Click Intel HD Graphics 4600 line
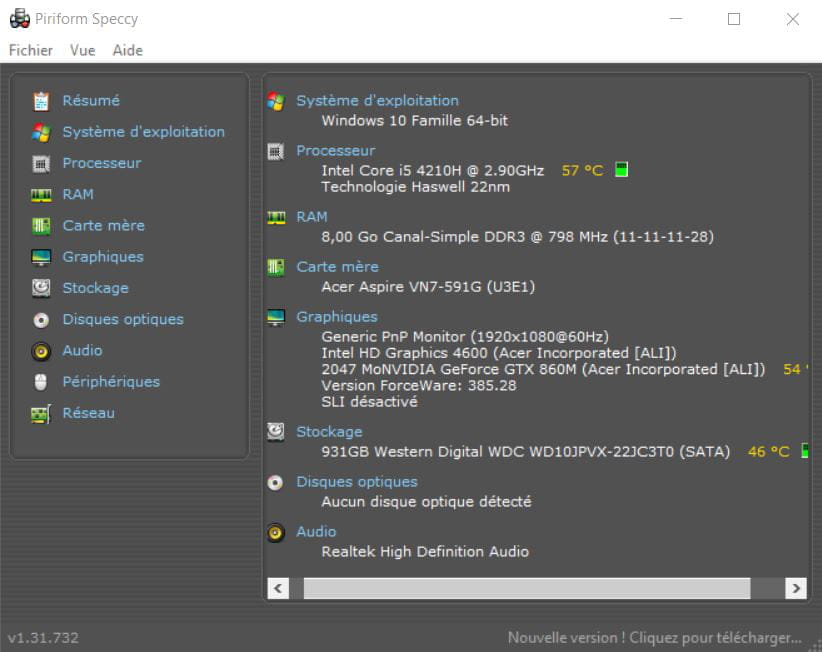Viewport: 822px width, 652px height. (x=499, y=353)
